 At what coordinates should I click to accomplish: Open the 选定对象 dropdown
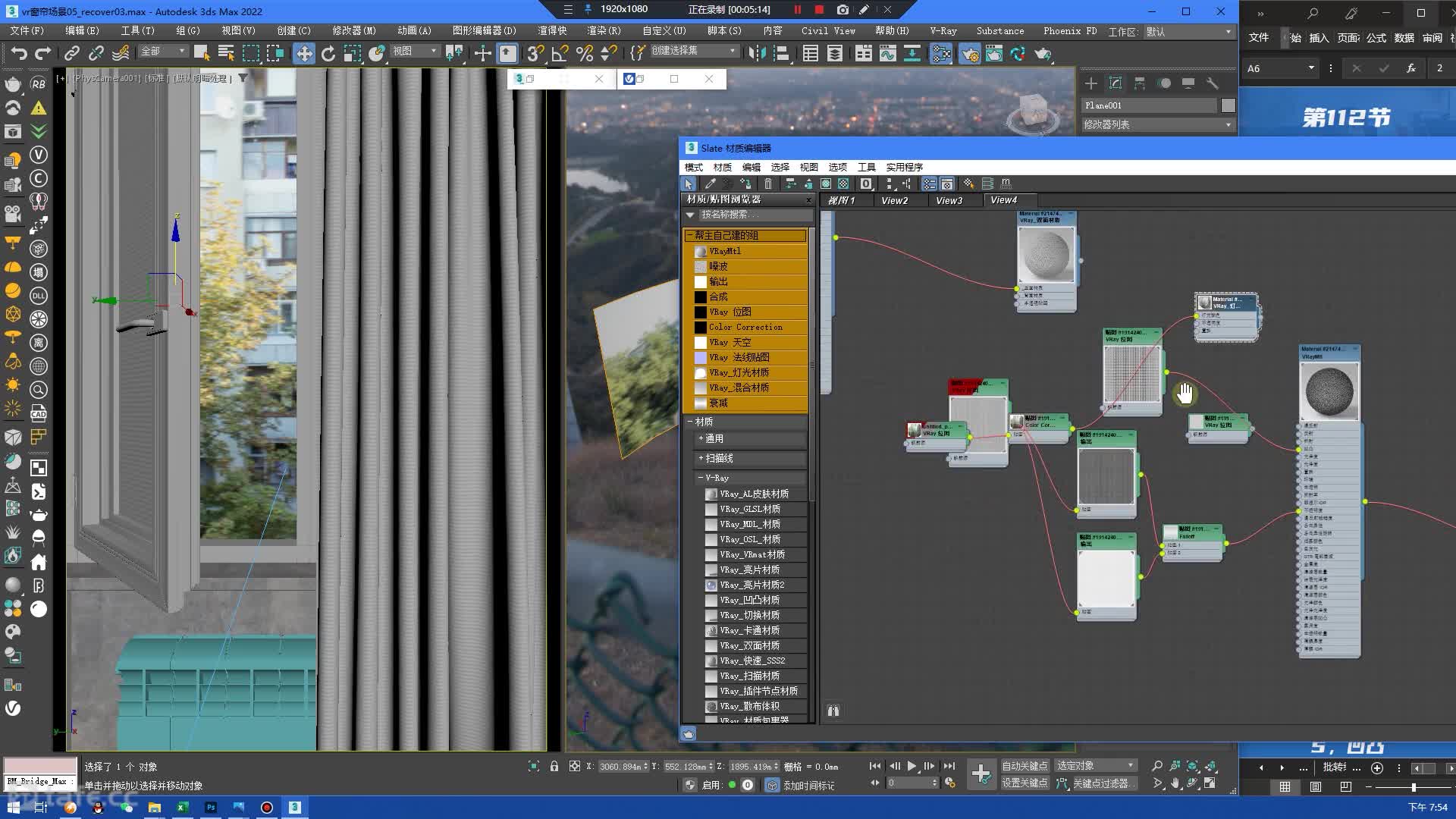[1096, 766]
